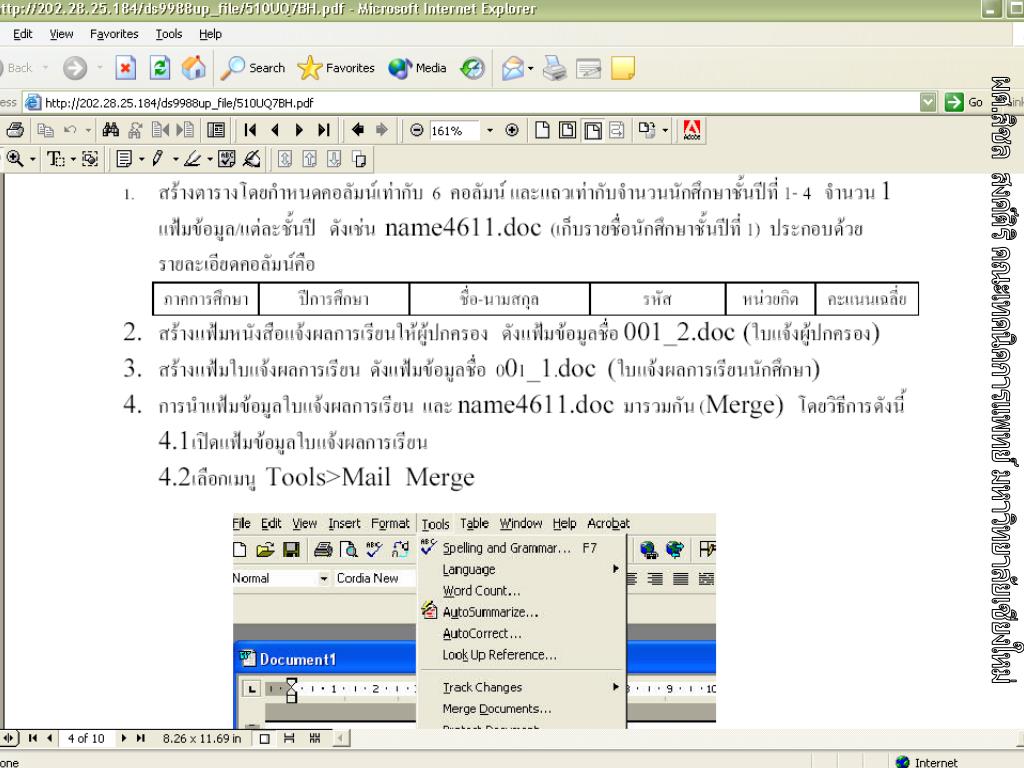This screenshot has height=768, width=1024.
Task: Open the spell check comments icon
Action: [x=227, y=159]
